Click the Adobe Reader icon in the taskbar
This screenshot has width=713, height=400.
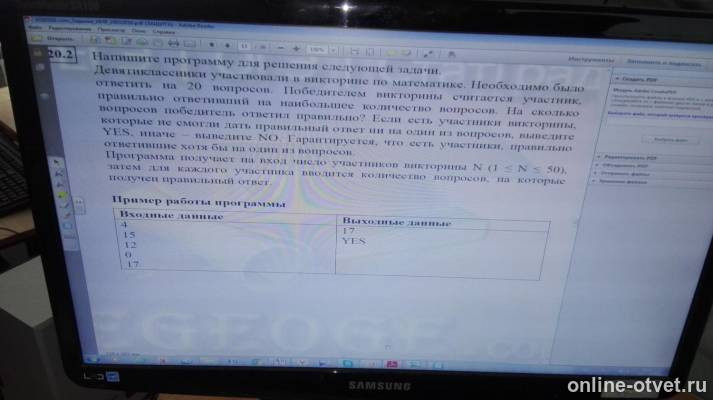coord(392,365)
